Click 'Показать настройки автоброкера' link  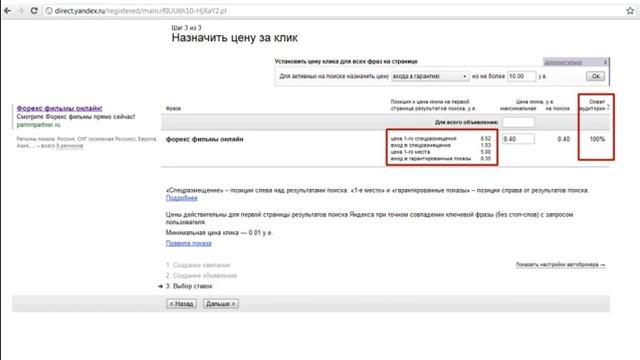pos(560,264)
